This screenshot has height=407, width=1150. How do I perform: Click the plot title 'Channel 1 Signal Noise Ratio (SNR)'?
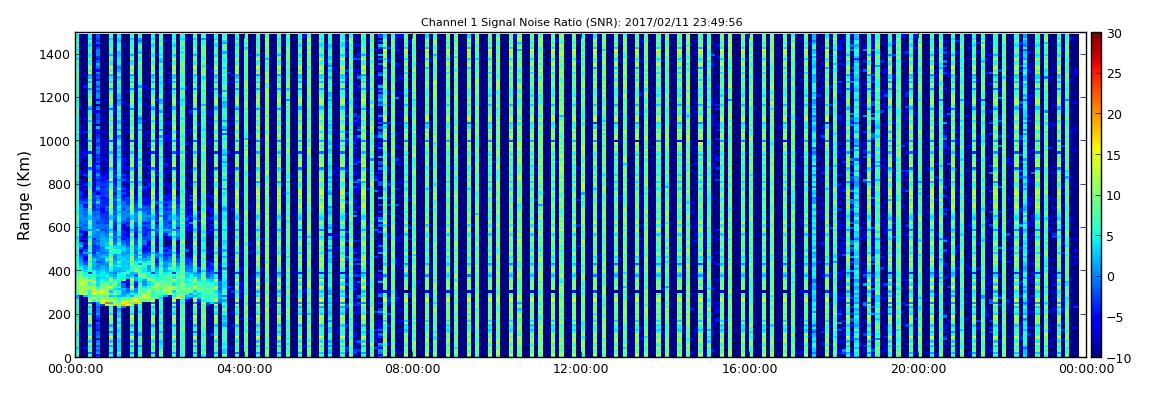[x=581, y=23]
